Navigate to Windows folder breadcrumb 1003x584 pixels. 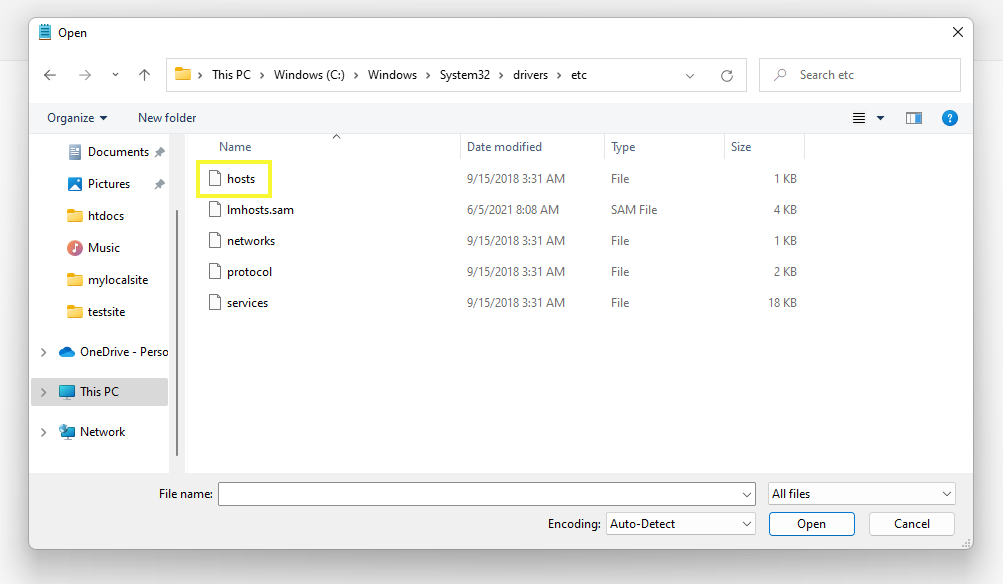[392, 75]
